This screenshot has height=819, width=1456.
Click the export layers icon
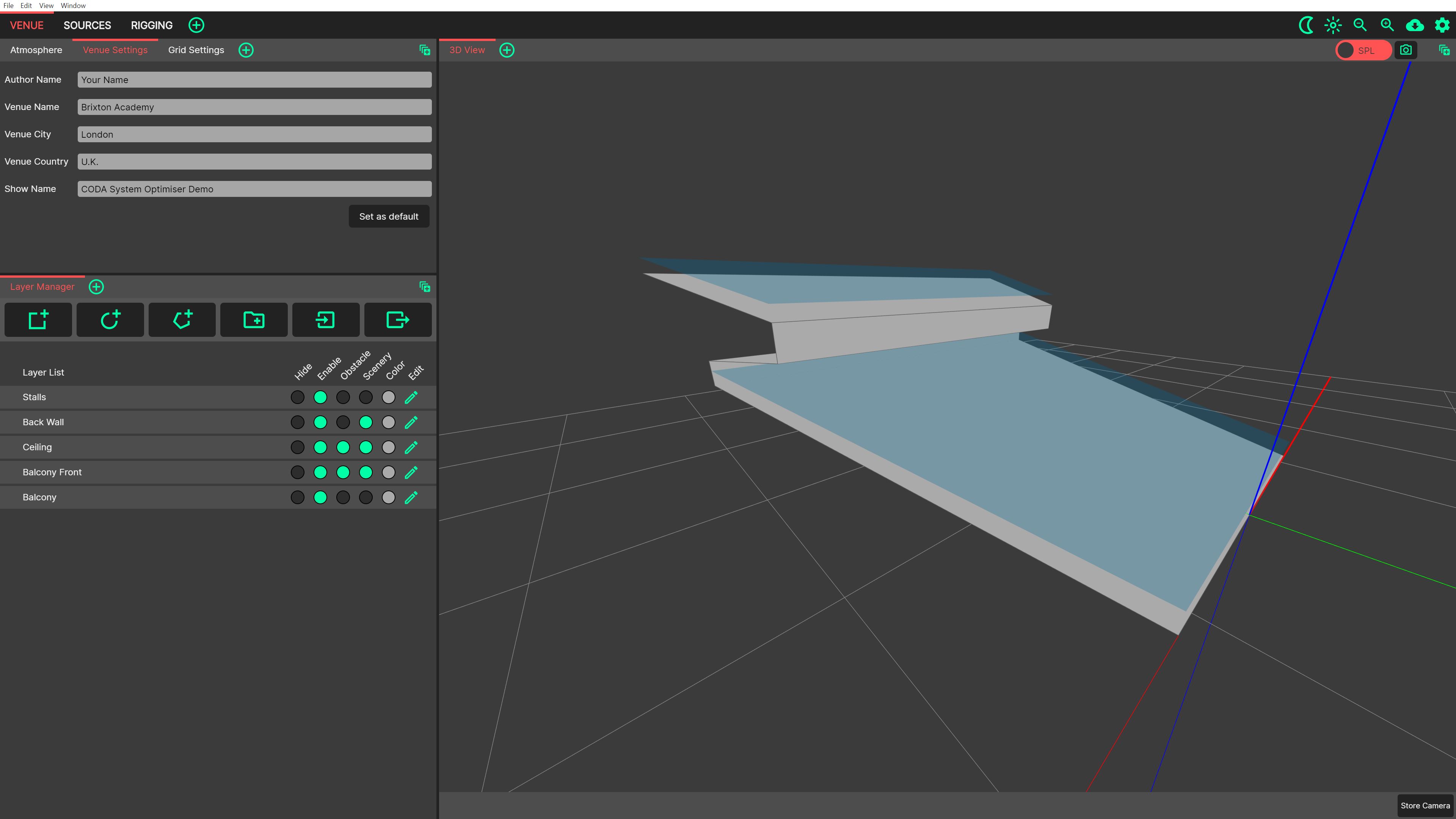397,319
